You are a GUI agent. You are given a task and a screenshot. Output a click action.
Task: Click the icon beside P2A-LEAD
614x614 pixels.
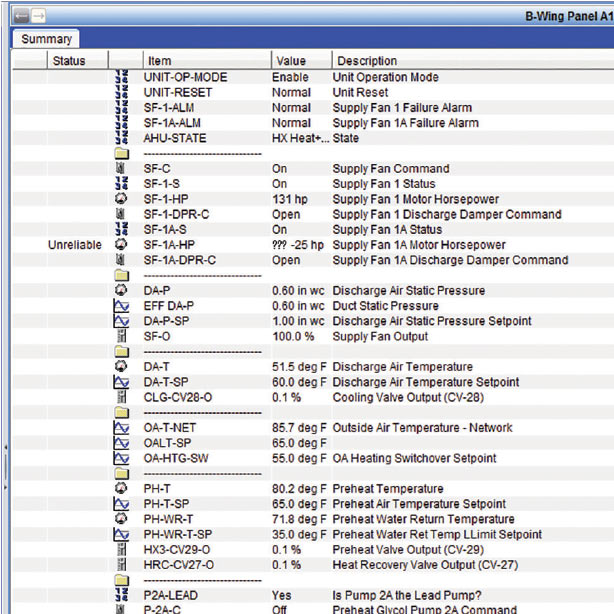tap(121, 595)
